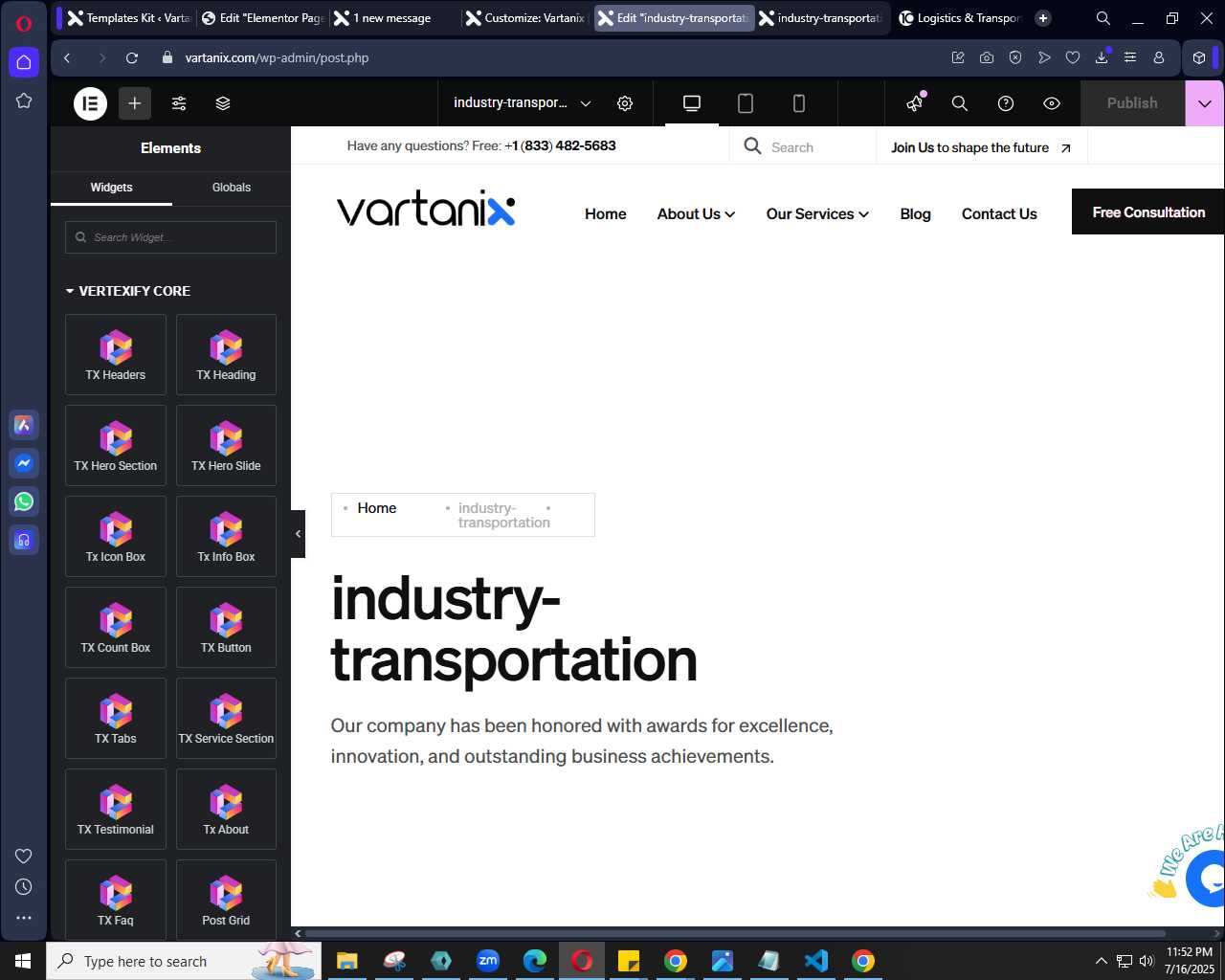Click the Free Consultation button
1225x980 pixels.
pyautogui.click(x=1147, y=212)
